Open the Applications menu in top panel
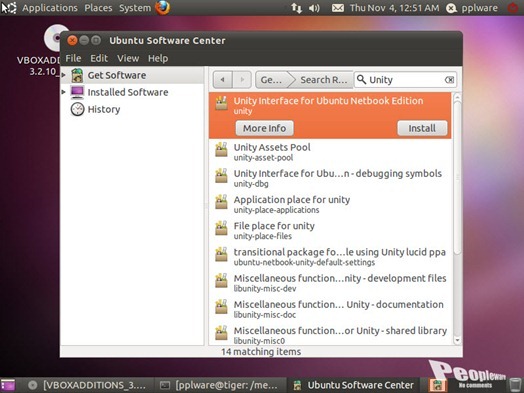The height and width of the screenshot is (393, 524). 50,8
